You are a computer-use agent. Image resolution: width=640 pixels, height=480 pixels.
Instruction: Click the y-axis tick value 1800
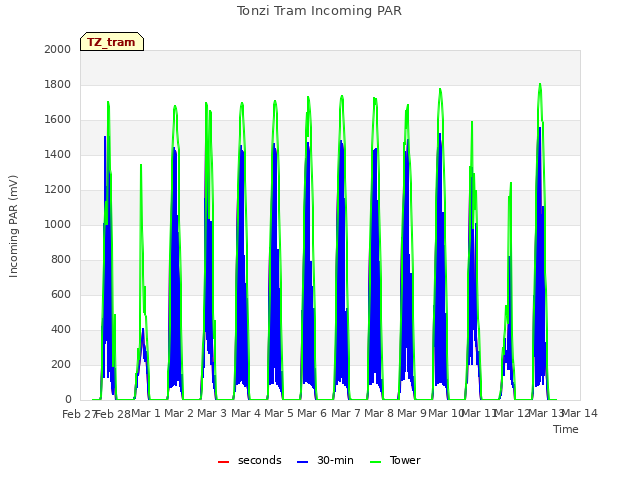coord(58,84)
